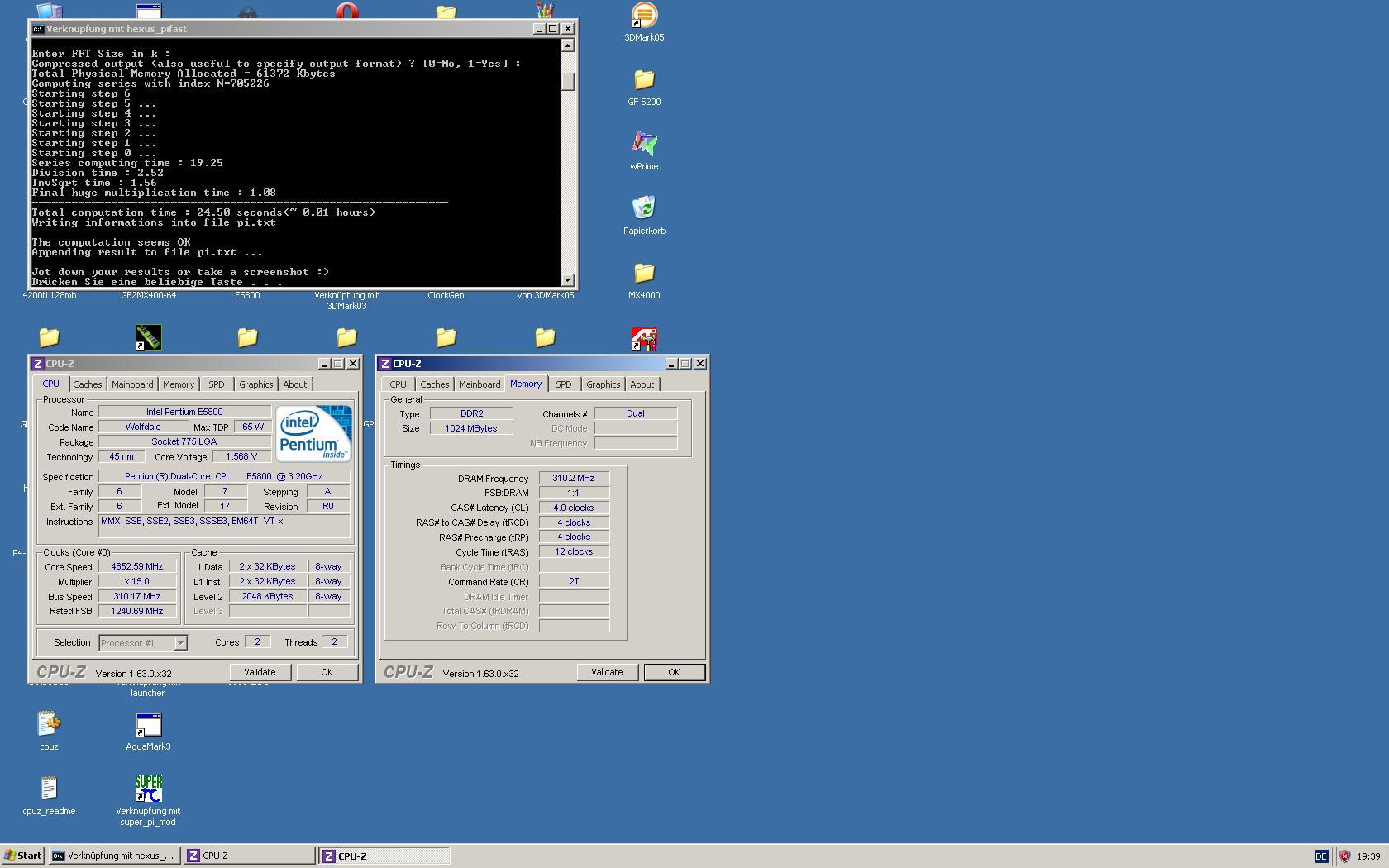Image resolution: width=1389 pixels, height=868 pixels.
Task: Click the Level 2 cache value 2048 KBytes
Action: [x=267, y=597]
